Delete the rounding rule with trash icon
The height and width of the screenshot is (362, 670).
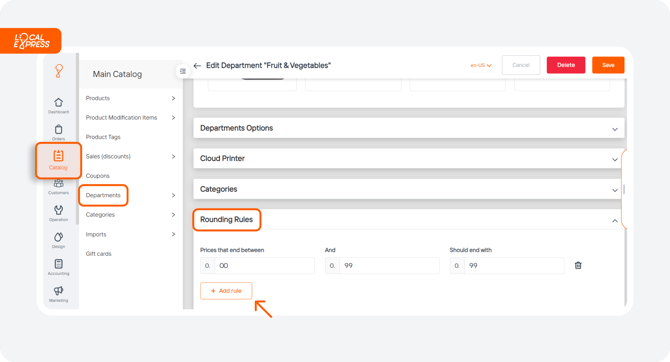578,265
